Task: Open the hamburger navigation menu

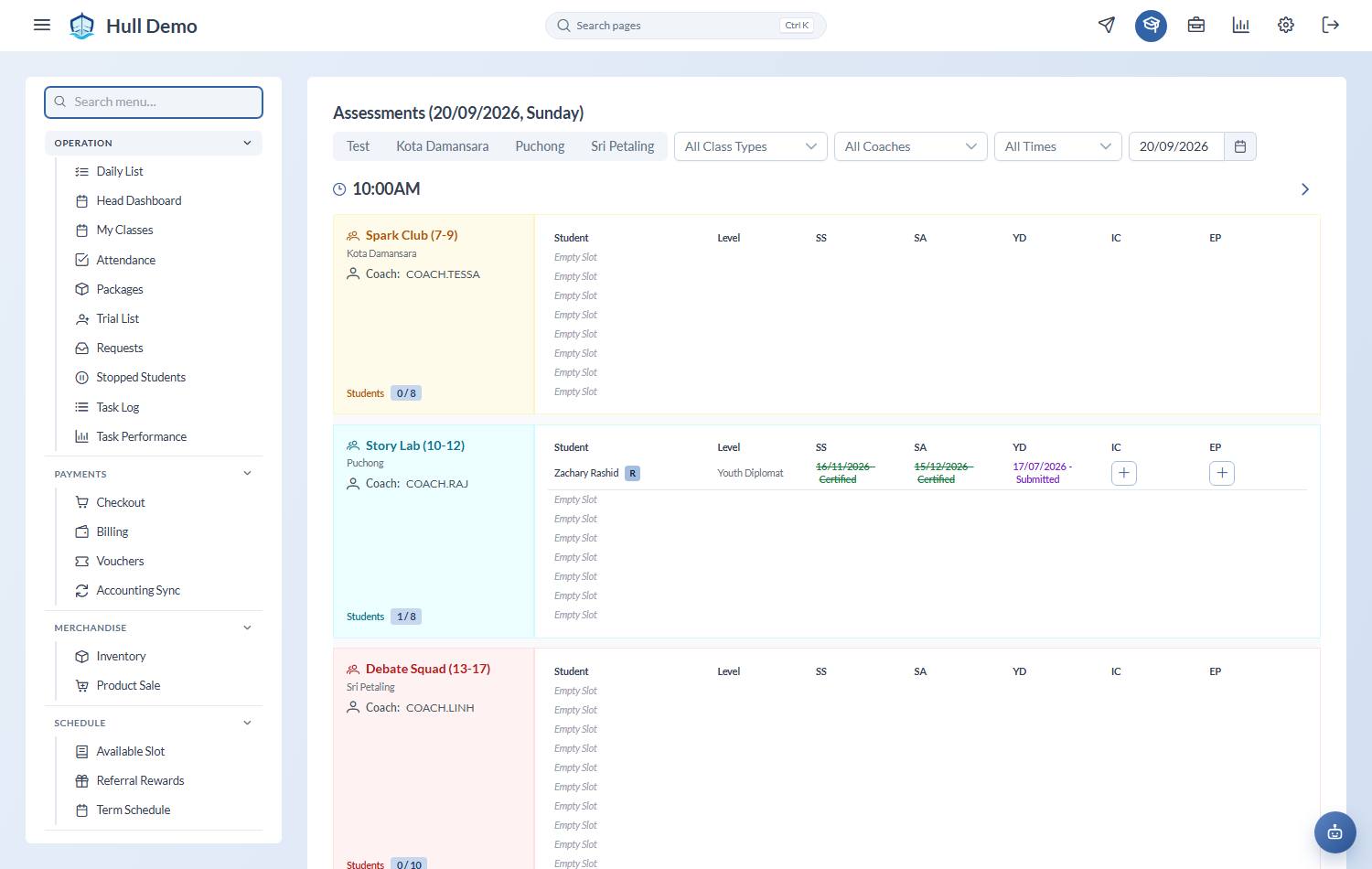Action: coord(42,25)
